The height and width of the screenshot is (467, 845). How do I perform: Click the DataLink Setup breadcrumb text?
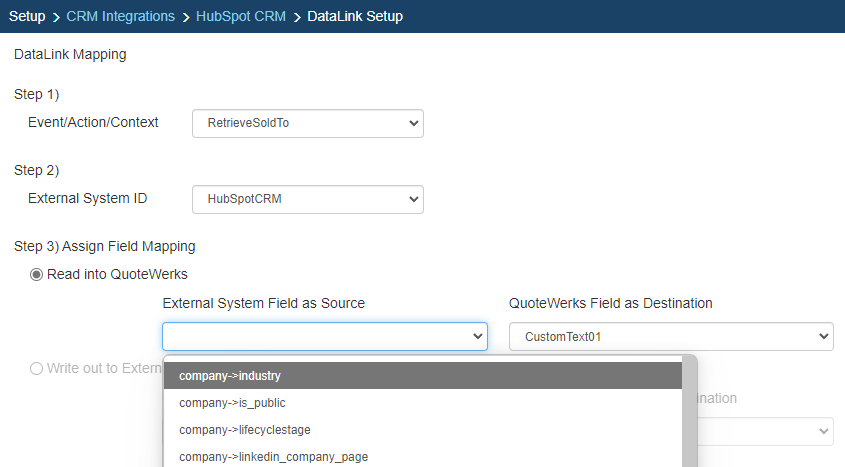point(355,17)
